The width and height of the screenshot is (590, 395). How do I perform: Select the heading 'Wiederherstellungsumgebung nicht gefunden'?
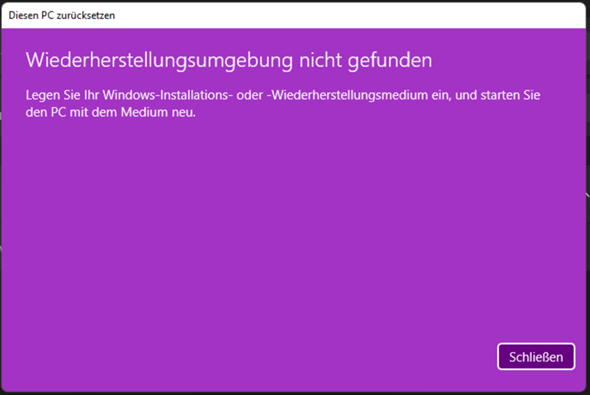[229, 60]
